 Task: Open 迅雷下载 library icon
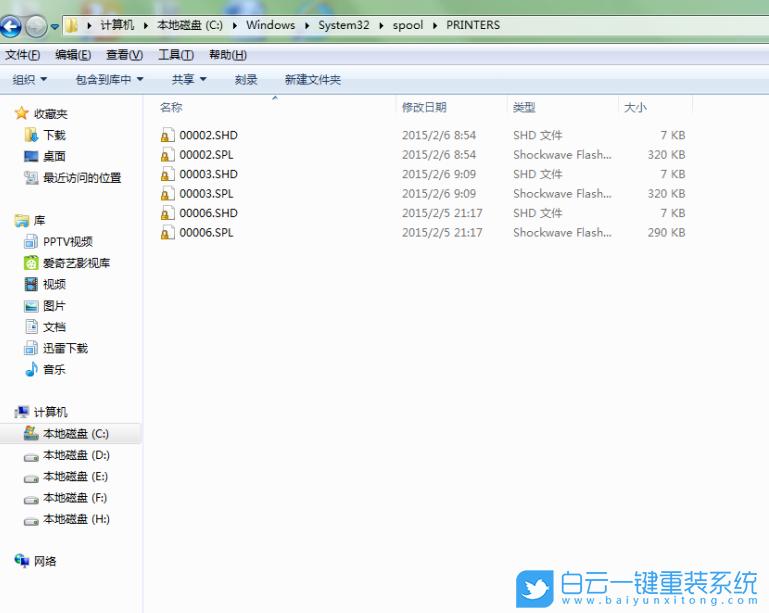(x=31, y=348)
